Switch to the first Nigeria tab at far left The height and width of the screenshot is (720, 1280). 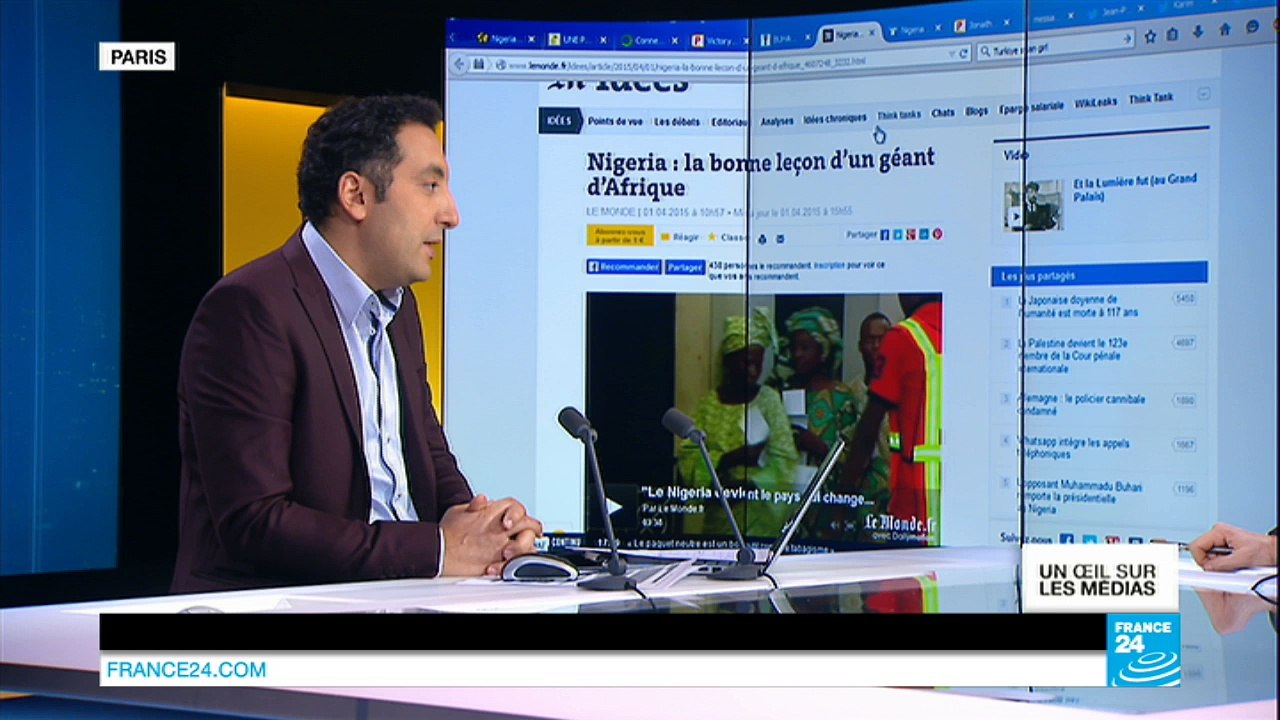tap(506, 38)
